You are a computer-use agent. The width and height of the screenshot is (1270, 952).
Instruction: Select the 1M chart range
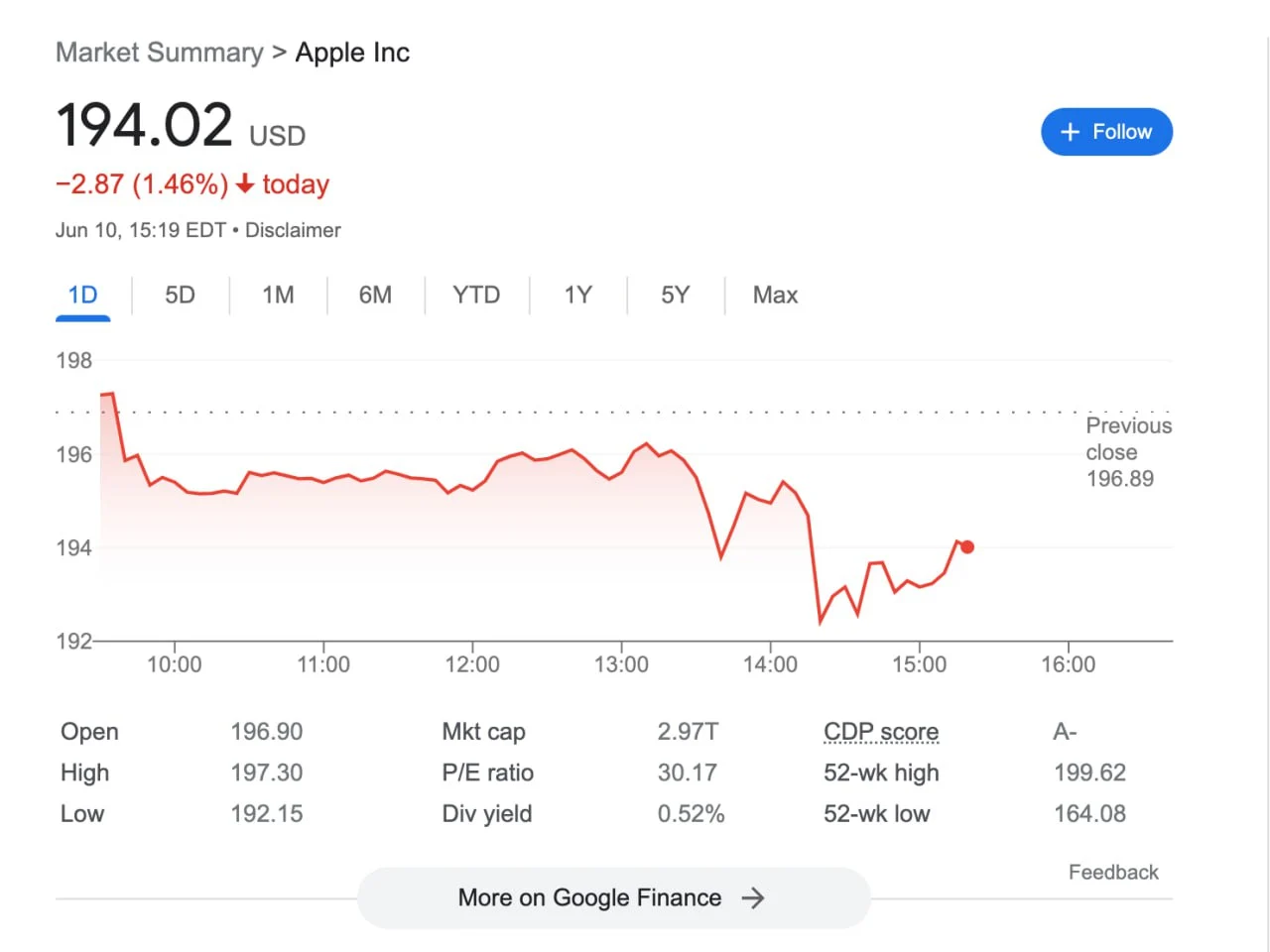[278, 296]
